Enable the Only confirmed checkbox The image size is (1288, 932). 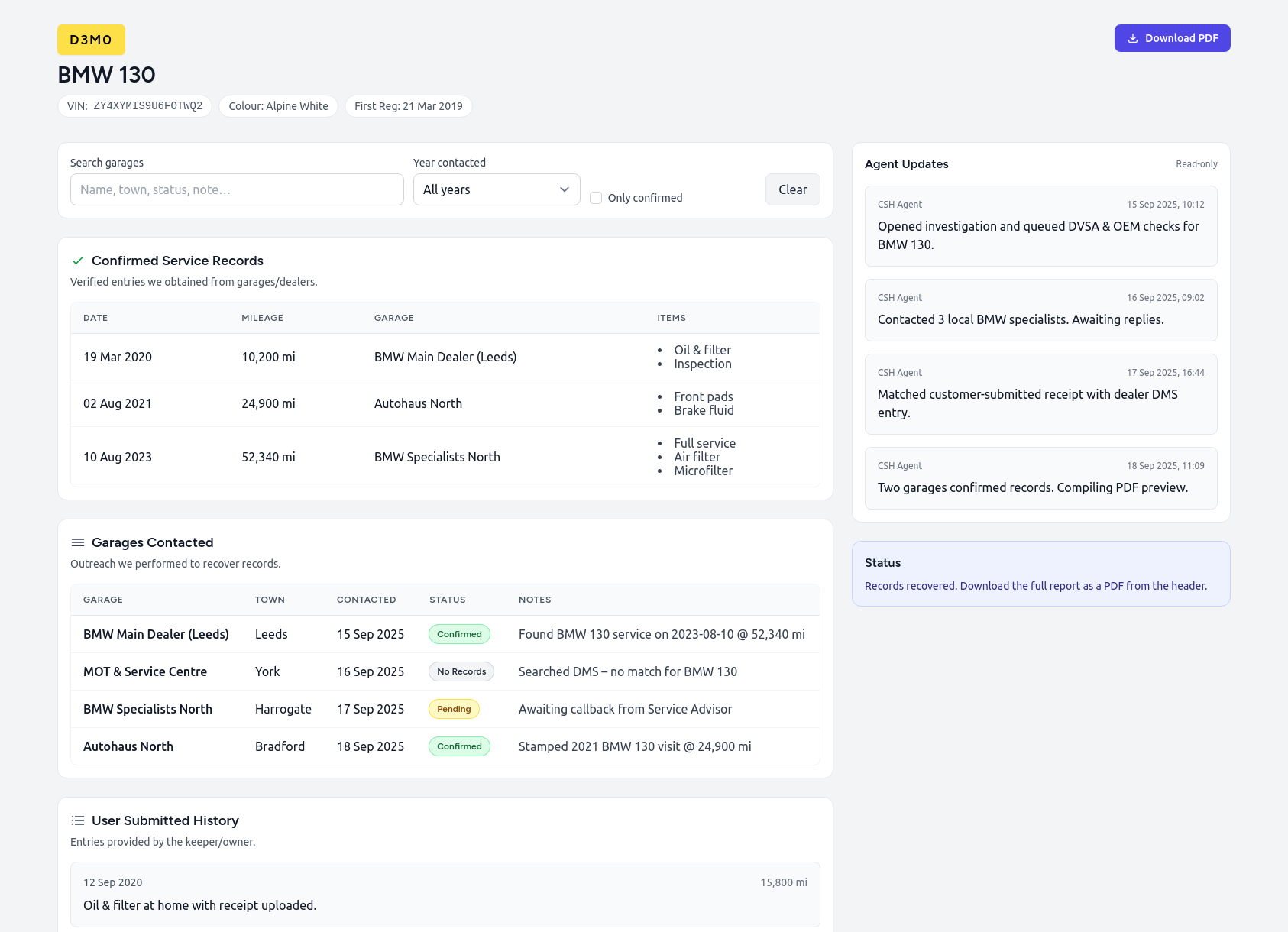(x=596, y=198)
